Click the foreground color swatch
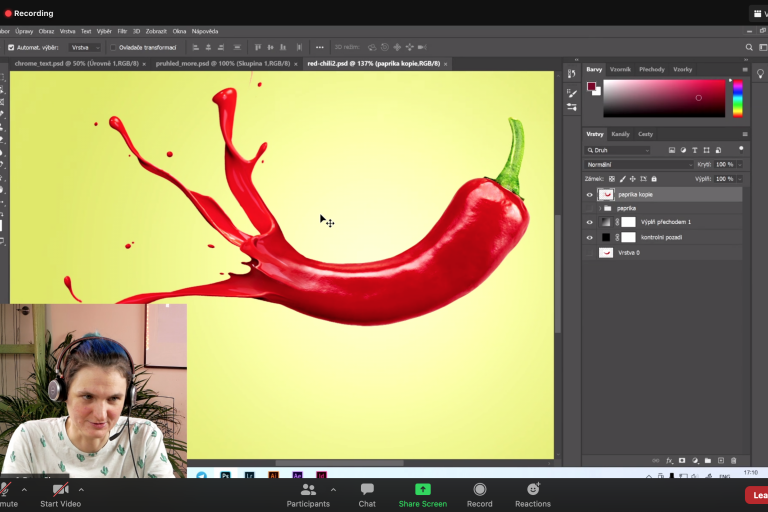The width and height of the screenshot is (768, 512). (591, 87)
